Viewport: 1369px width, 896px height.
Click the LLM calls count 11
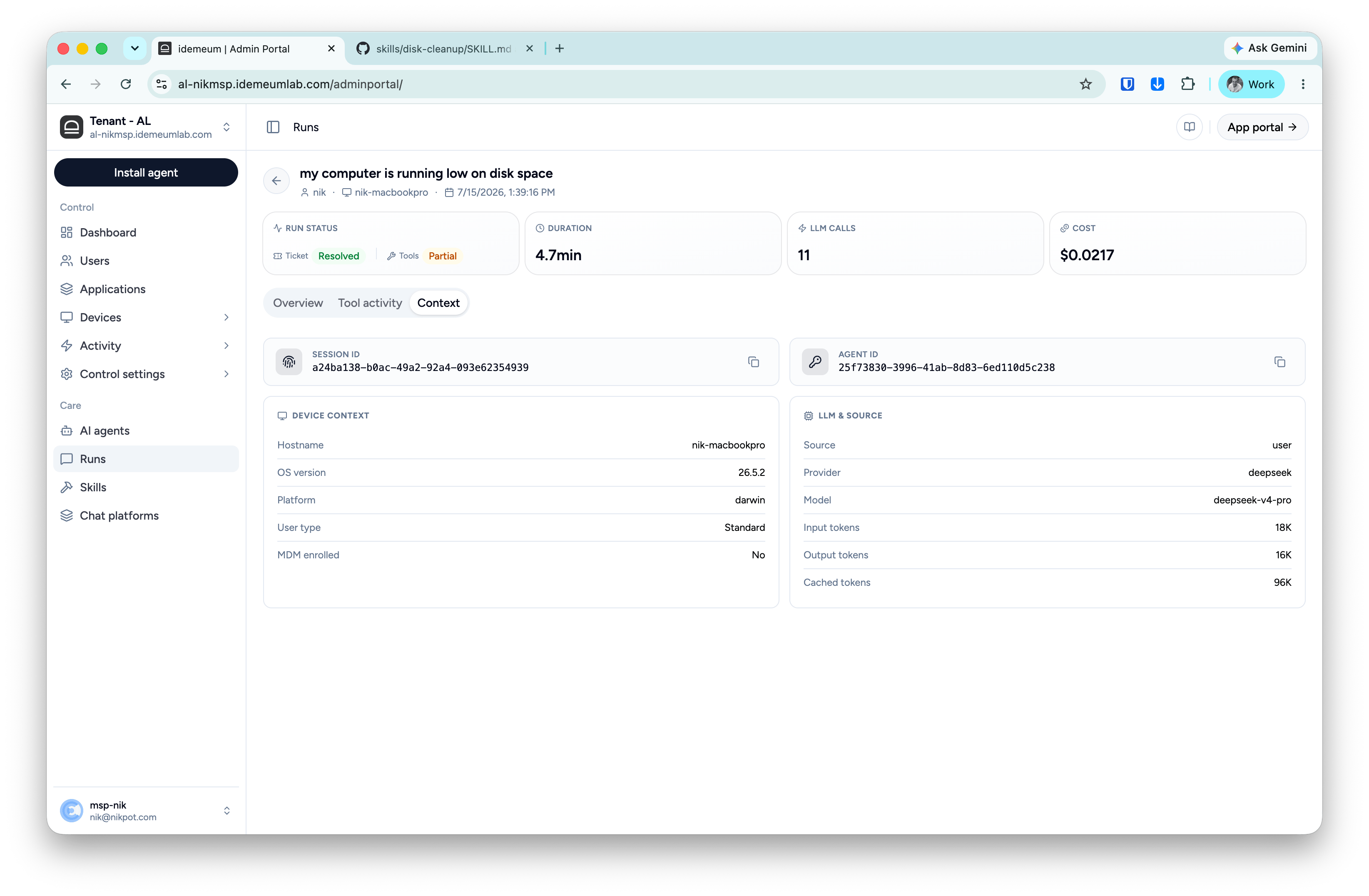click(x=804, y=255)
